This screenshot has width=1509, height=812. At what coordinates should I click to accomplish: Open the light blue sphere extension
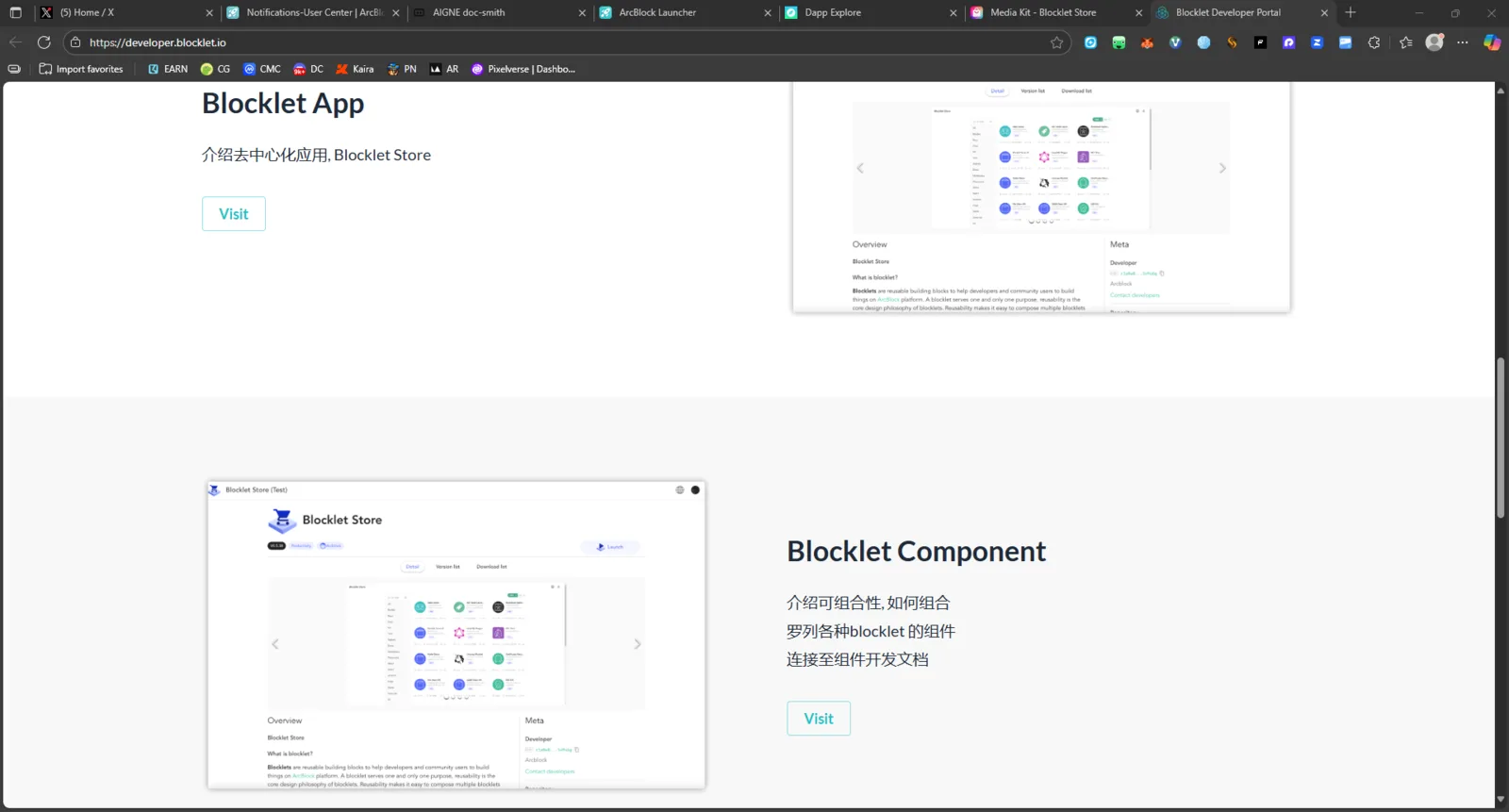coord(1203,42)
